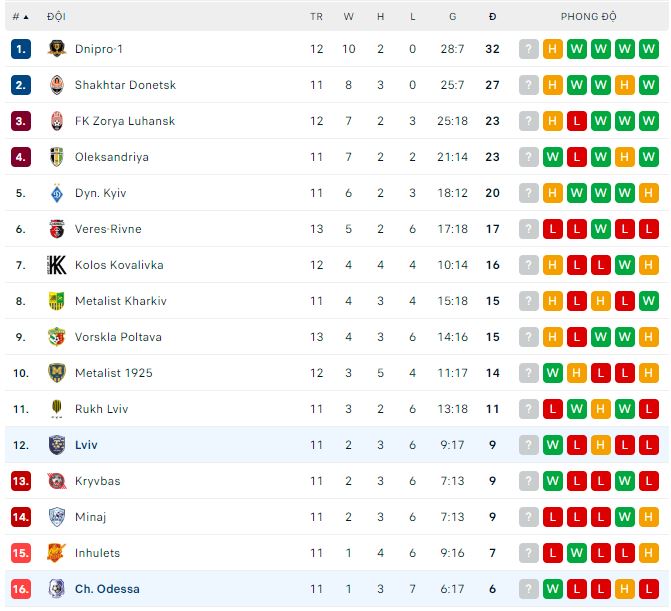Click the Dnipro-1 club crest icon

(x=56, y=49)
